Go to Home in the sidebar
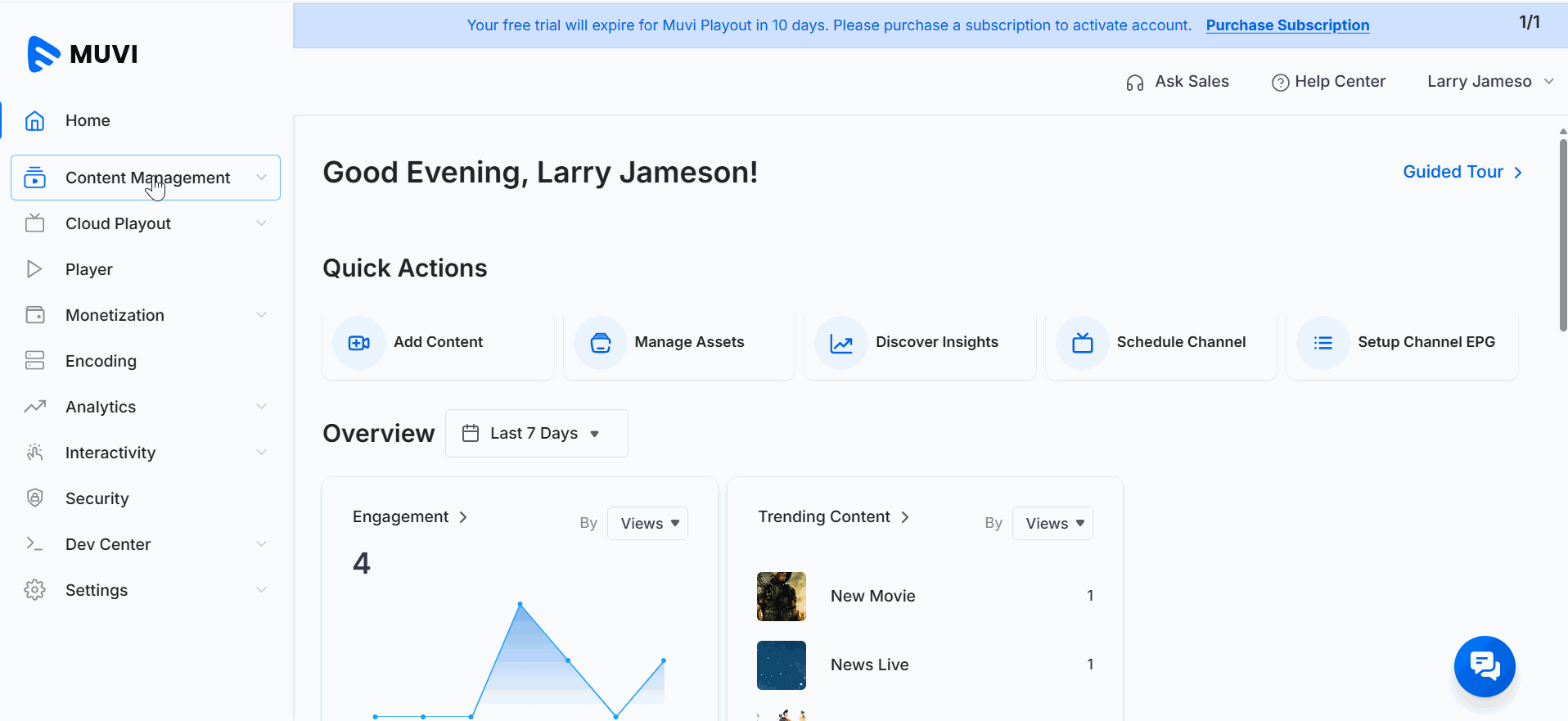1568x721 pixels. 88,120
